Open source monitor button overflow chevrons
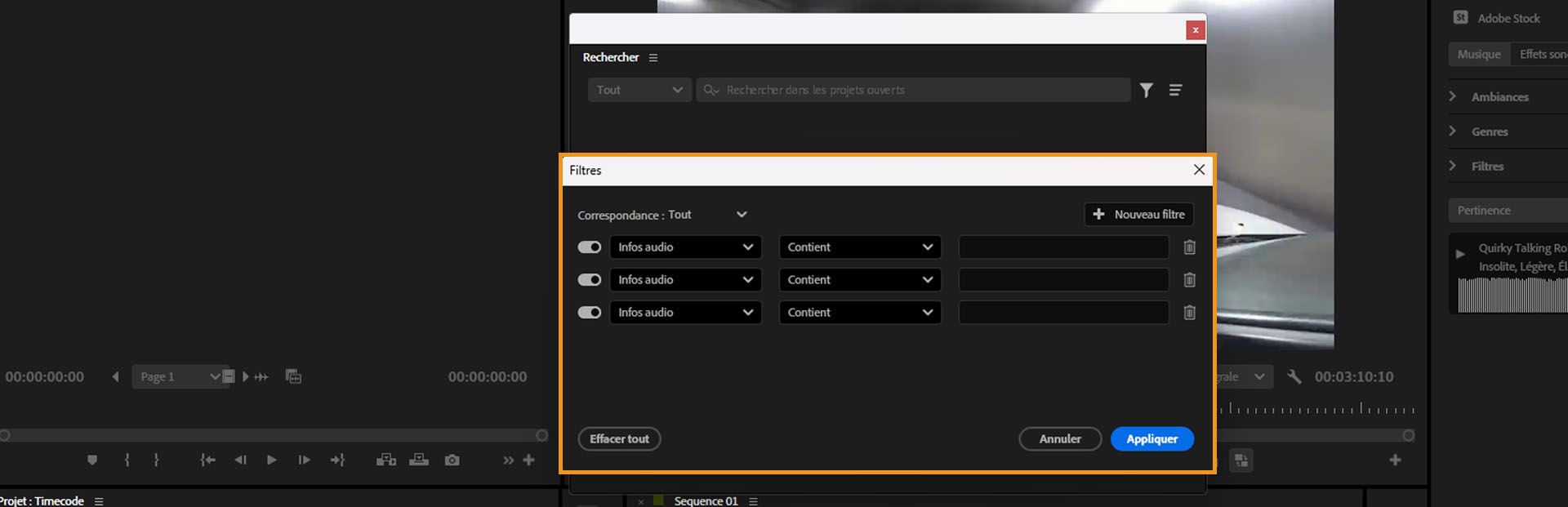Viewport: 1568px width, 507px height. coord(508,460)
